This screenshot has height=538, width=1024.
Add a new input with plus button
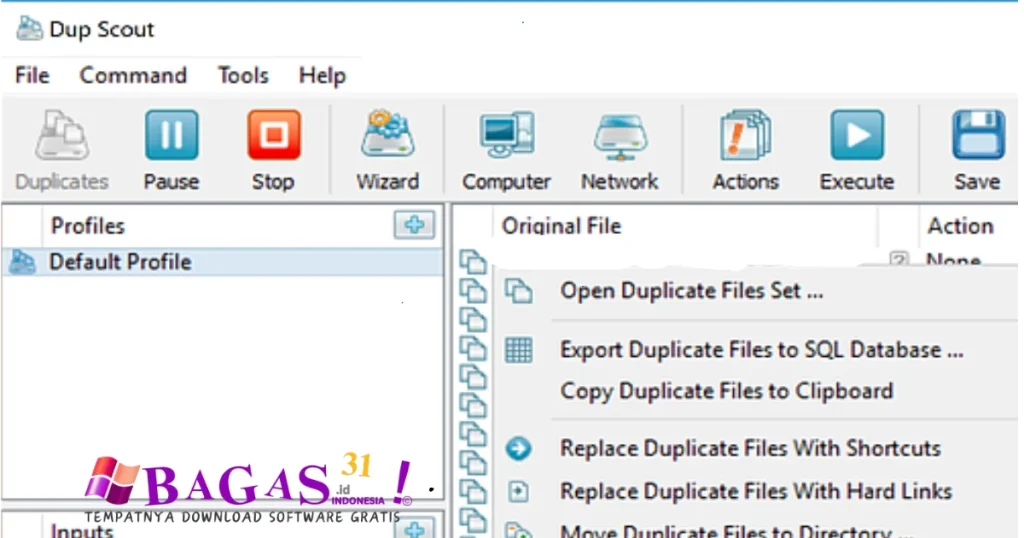click(x=414, y=528)
